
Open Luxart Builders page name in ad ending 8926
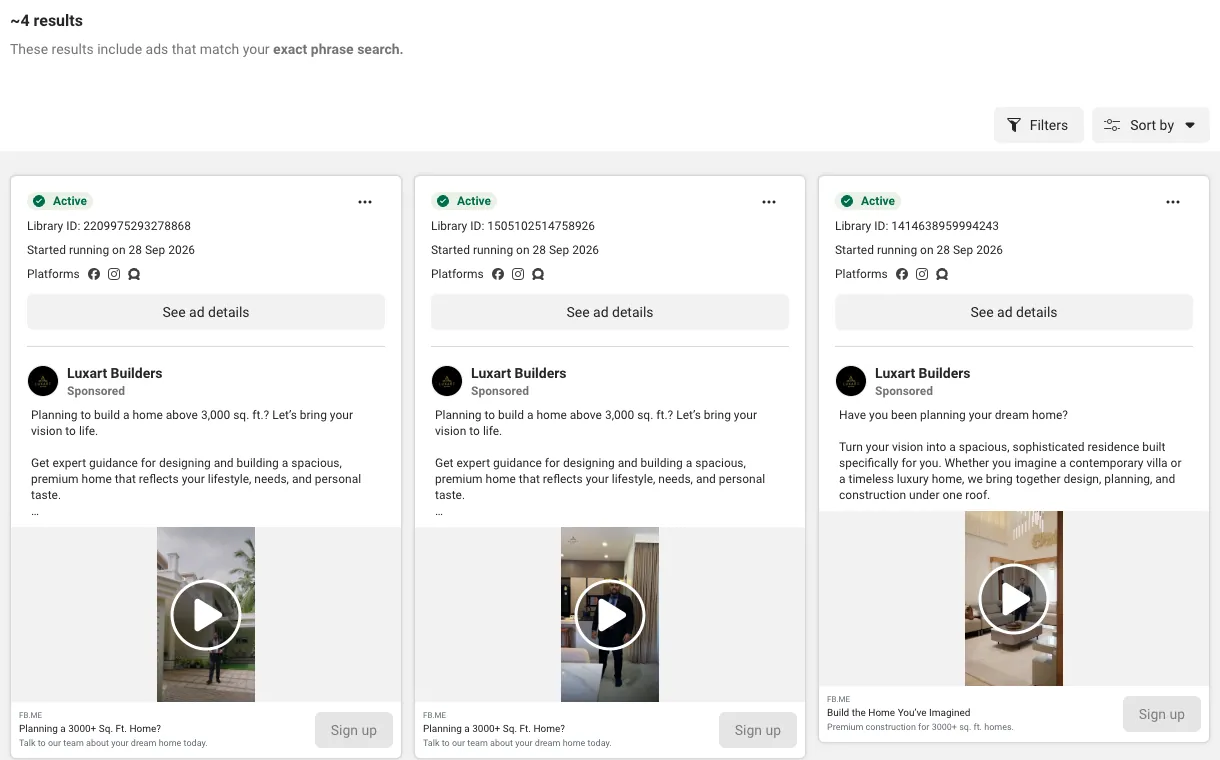(x=519, y=373)
